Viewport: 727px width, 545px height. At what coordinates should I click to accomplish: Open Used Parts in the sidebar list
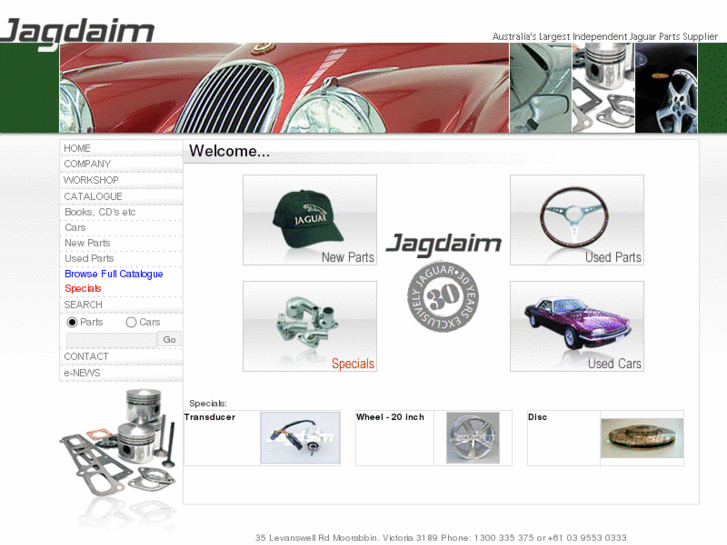(89, 258)
